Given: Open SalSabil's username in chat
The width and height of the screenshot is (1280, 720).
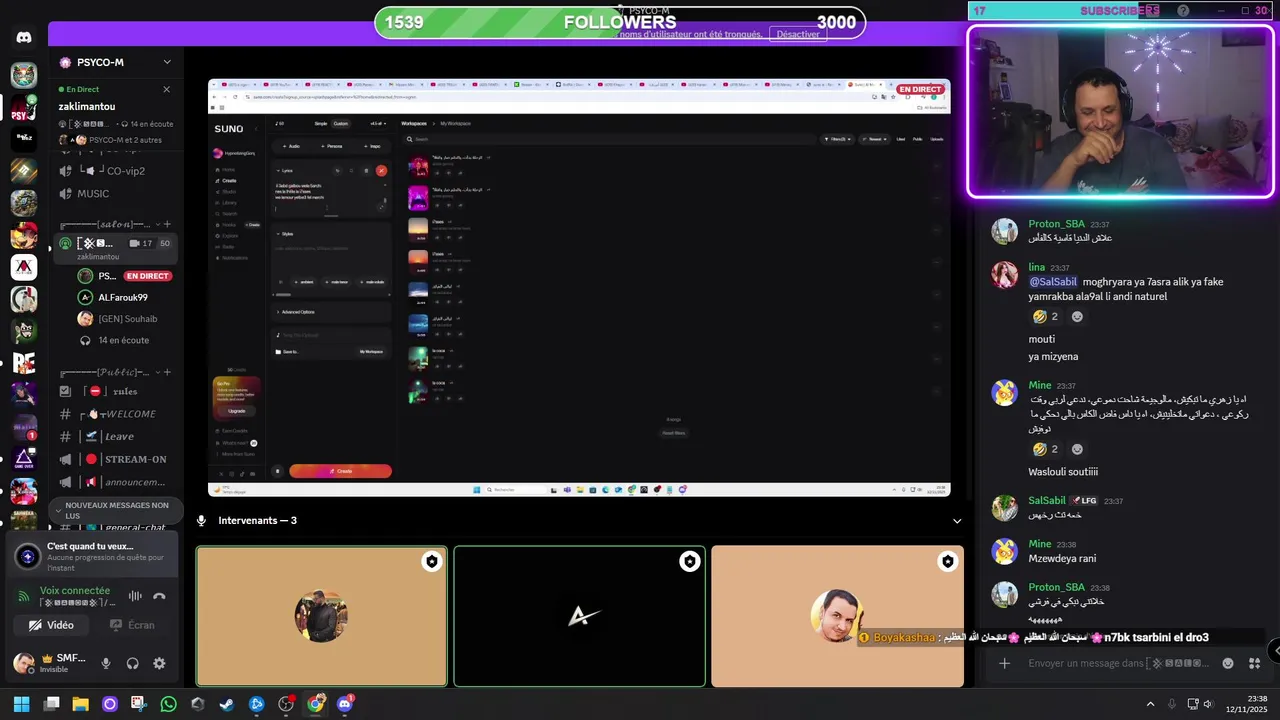Looking at the screenshot, I should [1047, 500].
